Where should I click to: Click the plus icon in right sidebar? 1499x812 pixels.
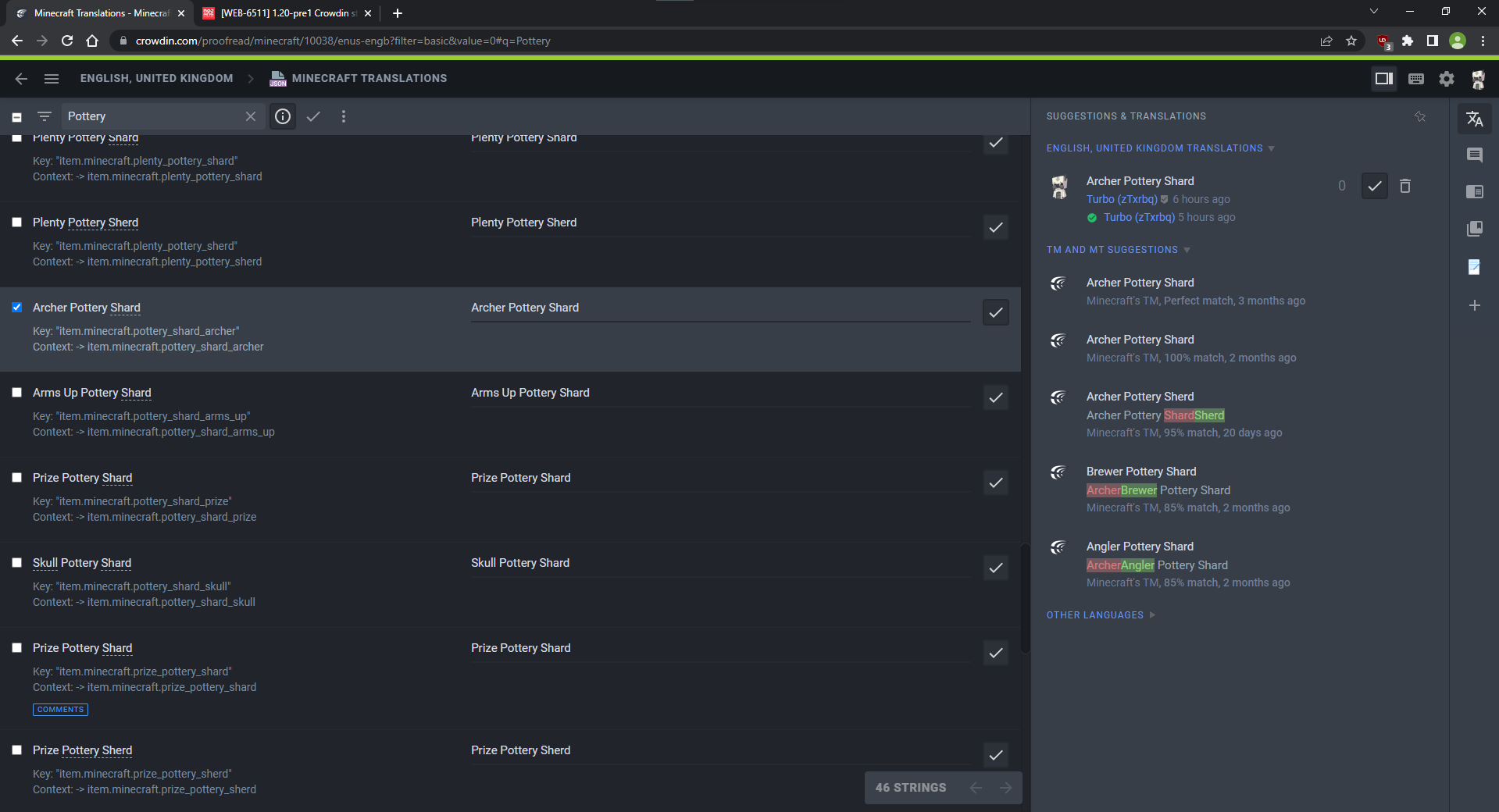click(1474, 305)
